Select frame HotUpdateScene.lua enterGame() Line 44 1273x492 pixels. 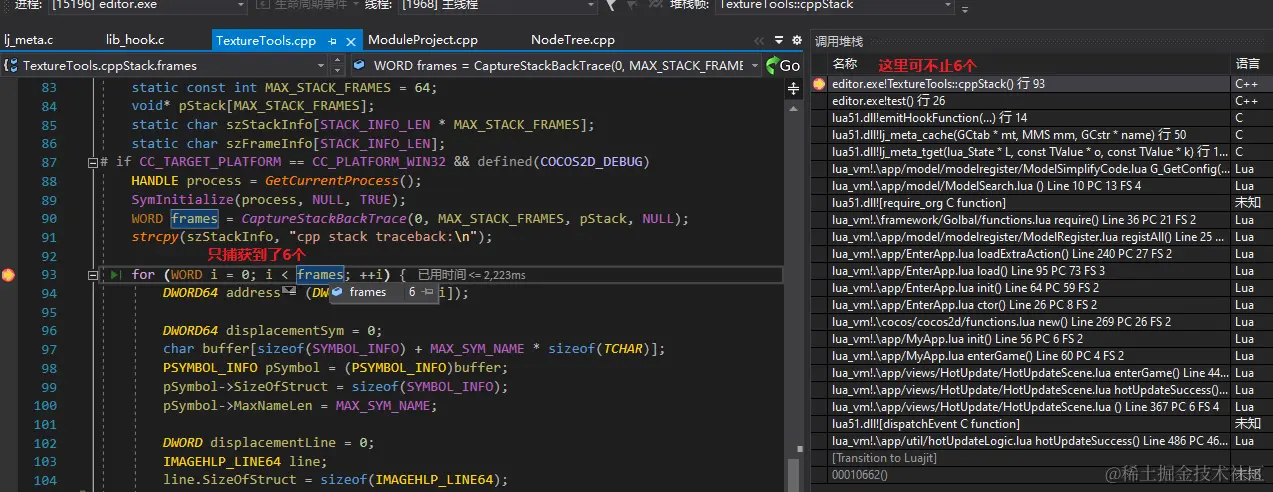point(1041,373)
